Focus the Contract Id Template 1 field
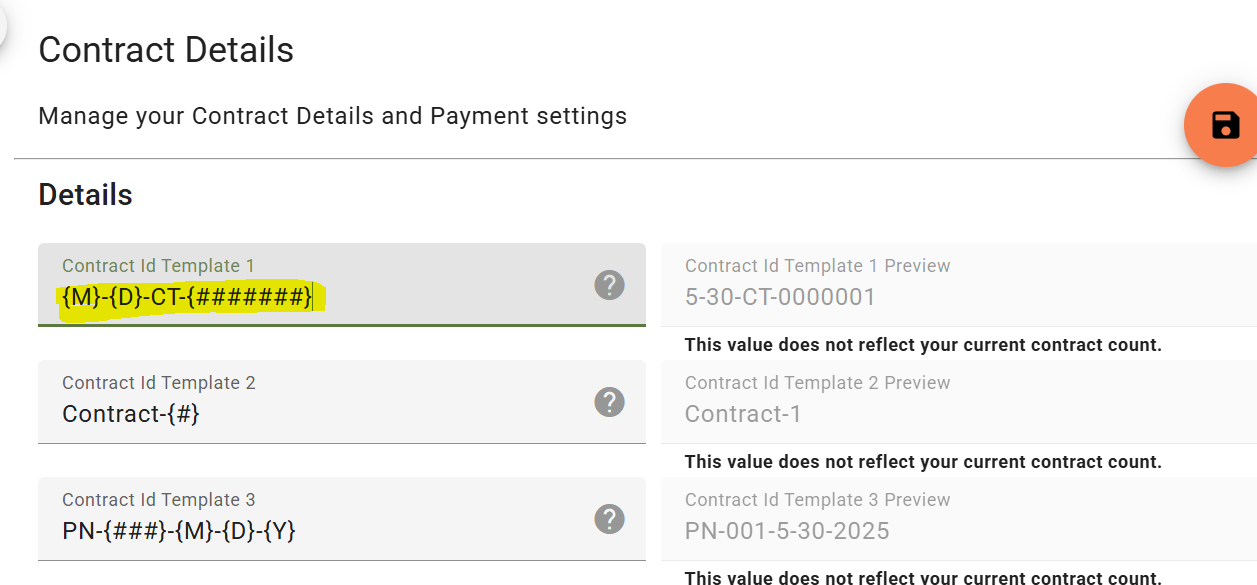 tap(342, 285)
